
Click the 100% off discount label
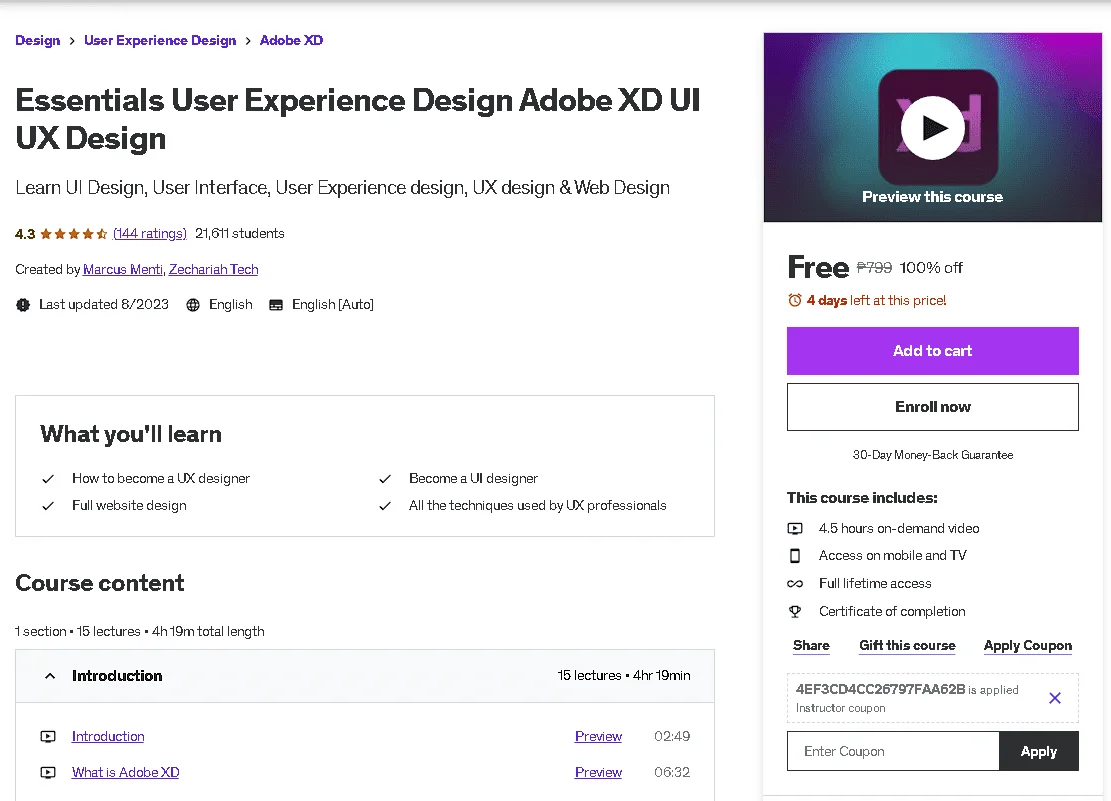tap(931, 268)
